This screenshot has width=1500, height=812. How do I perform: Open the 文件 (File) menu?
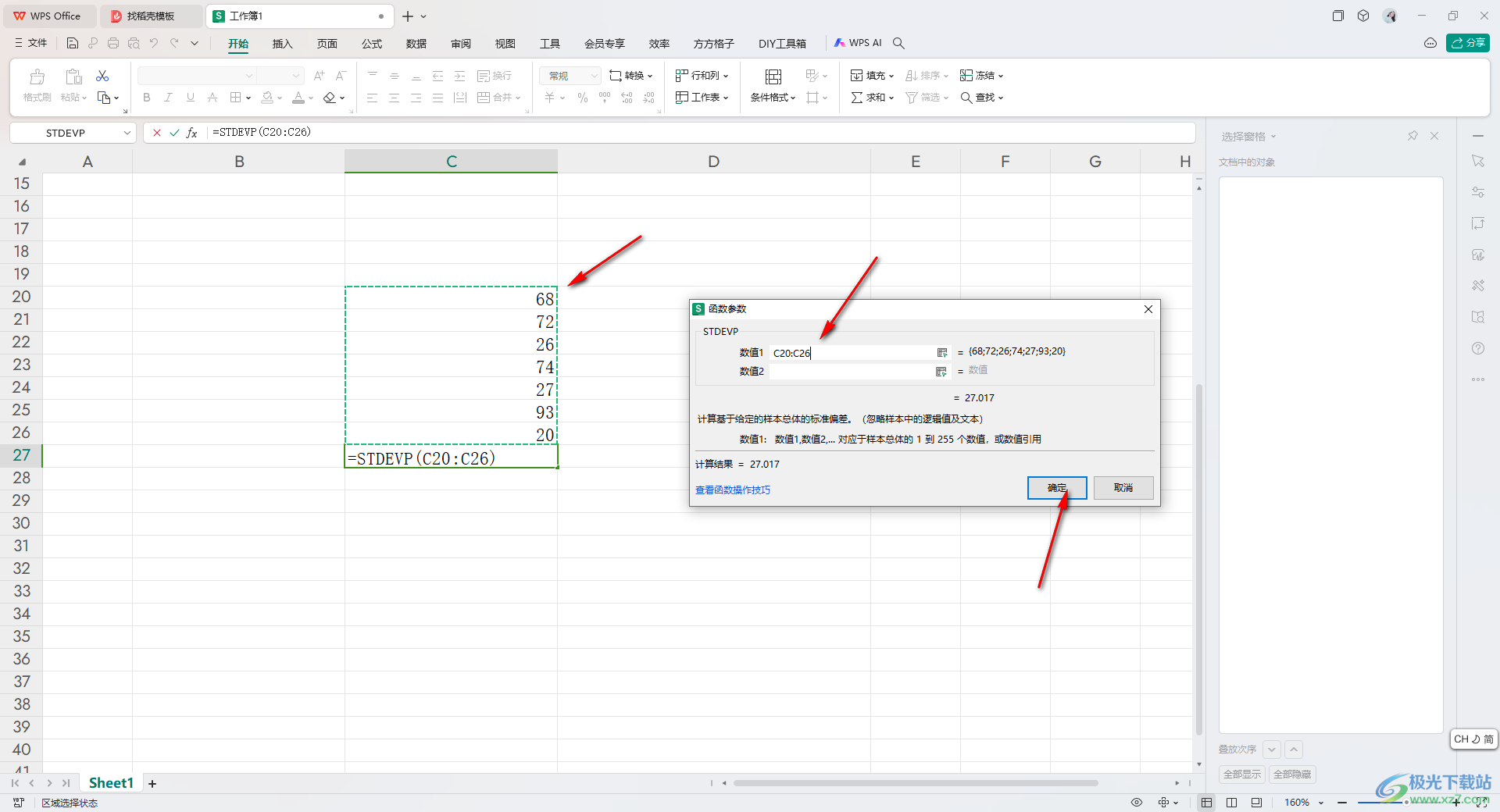(x=31, y=43)
